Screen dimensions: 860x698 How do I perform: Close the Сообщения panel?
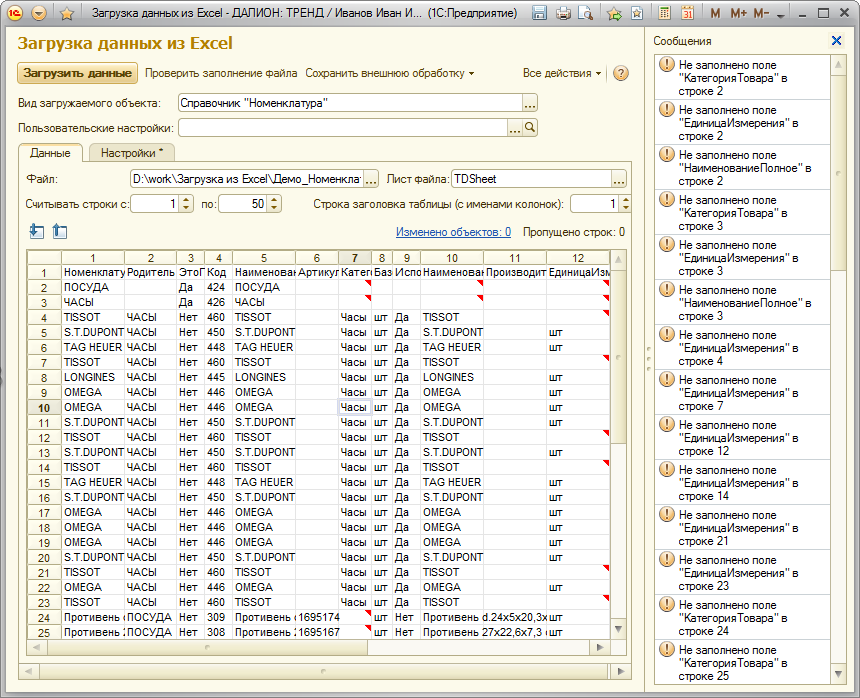coord(837,41)
